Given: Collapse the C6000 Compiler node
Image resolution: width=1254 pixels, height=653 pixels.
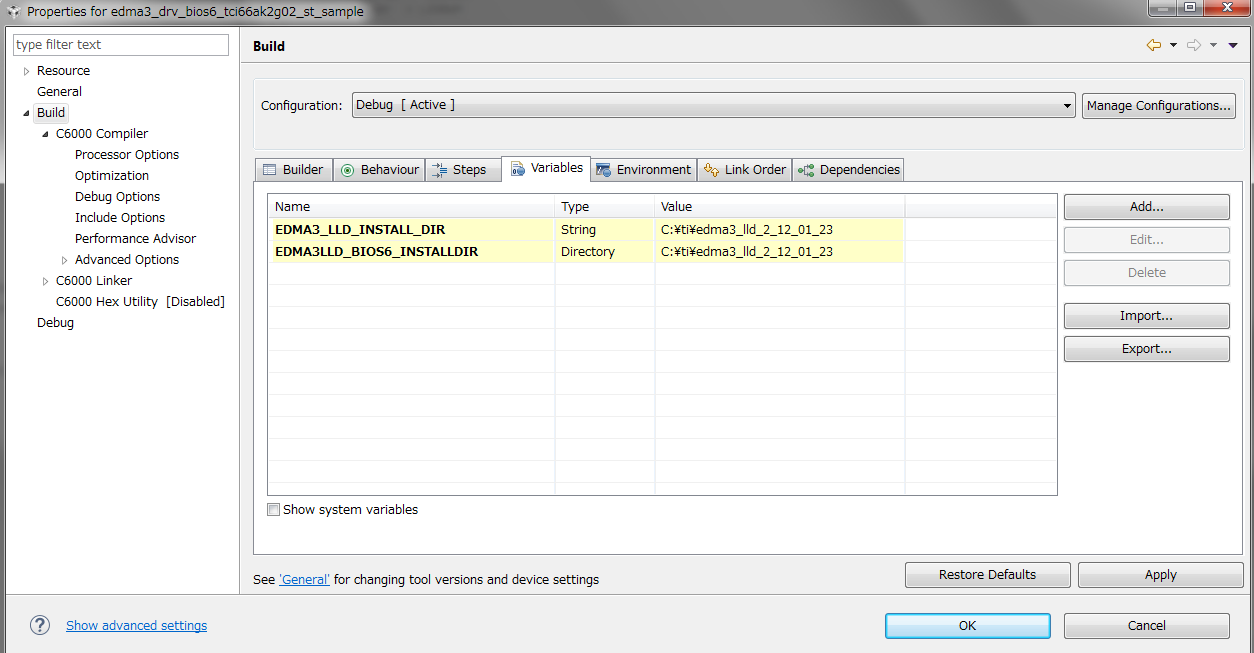Looking at the screenshot, I should tap(45, 134).
